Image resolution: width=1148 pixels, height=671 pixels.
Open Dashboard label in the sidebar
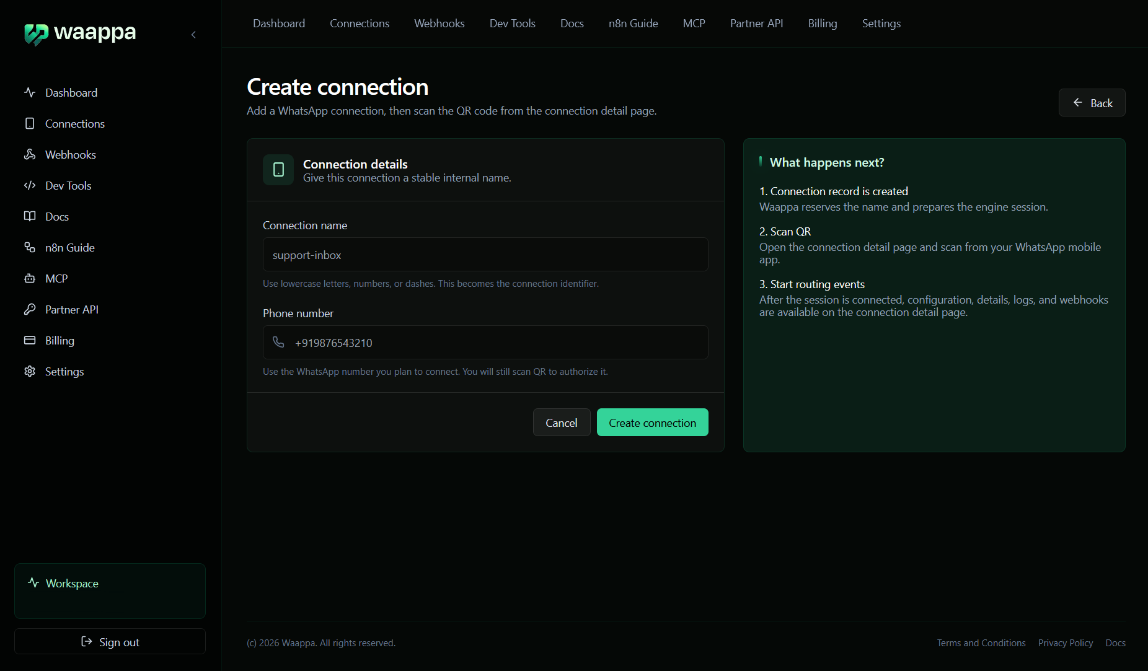(x=71, y=93)
